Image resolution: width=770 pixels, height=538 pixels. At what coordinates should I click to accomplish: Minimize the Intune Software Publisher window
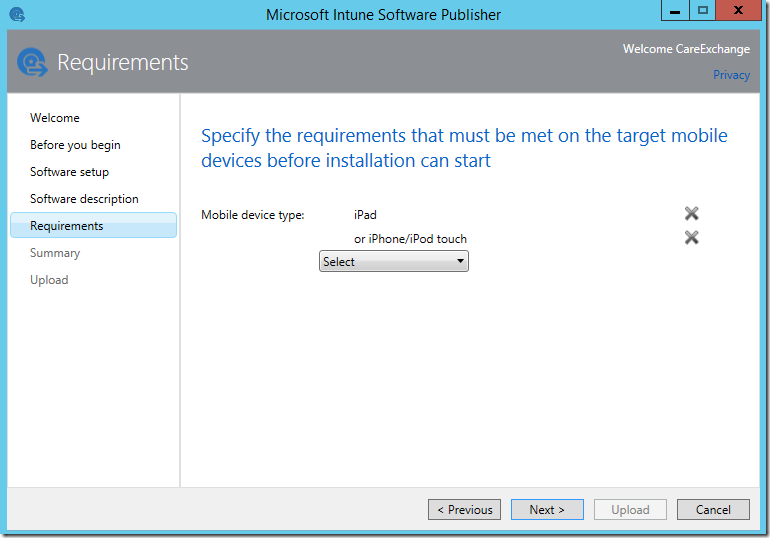coord(675,10)
